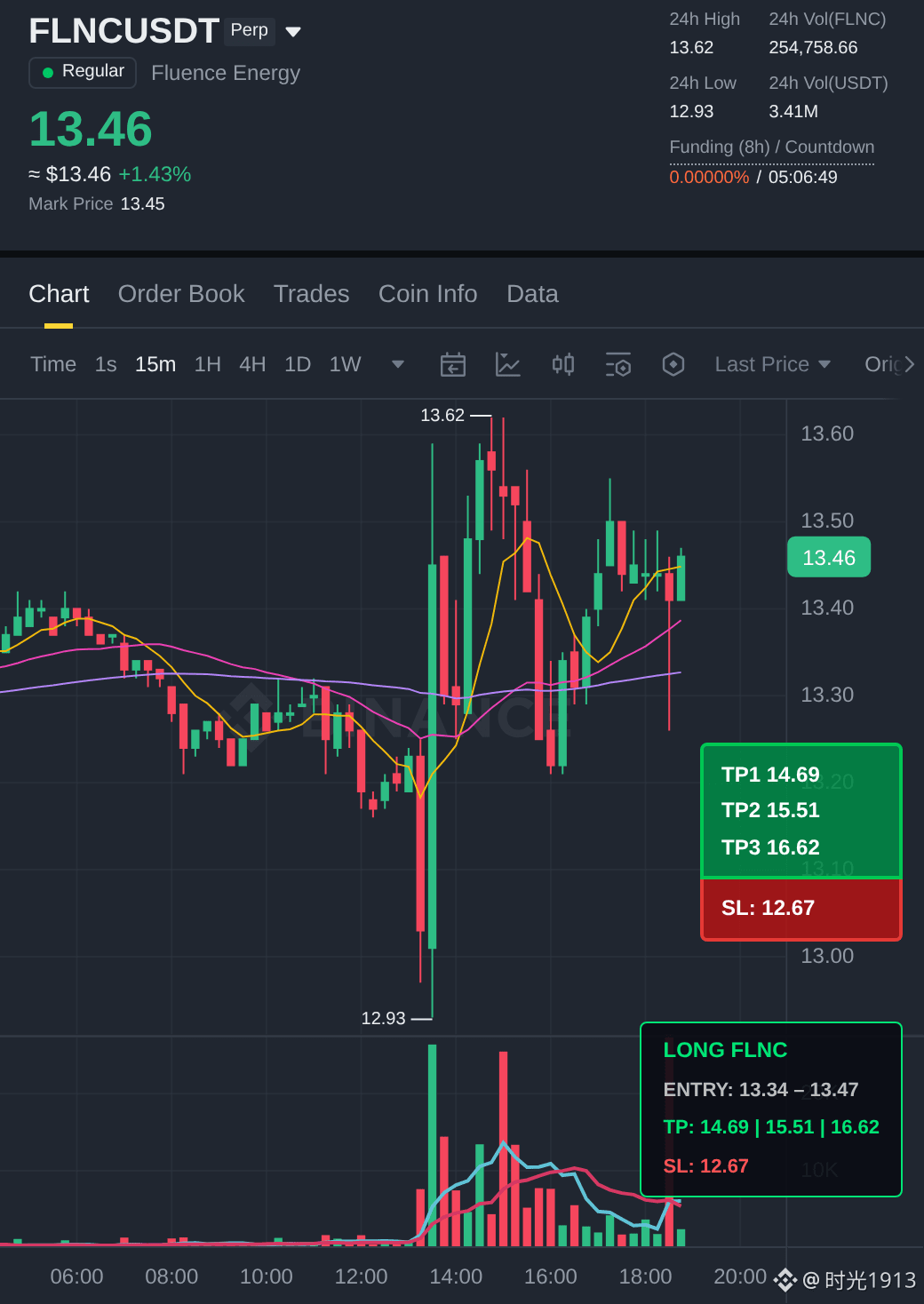
Task: Tap the 12.93 low price marker
Action: [383, 1019]
